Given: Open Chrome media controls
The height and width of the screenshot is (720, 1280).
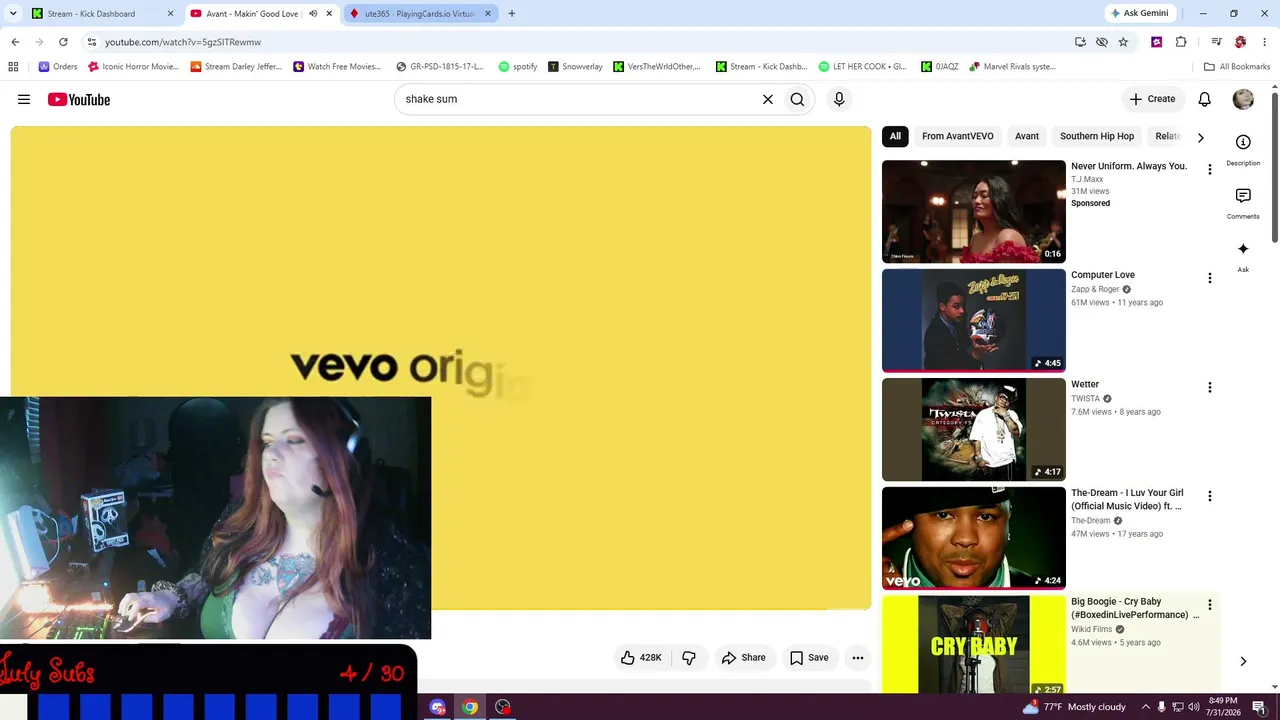Looking at the screenshot, I should coord(1217,42).
